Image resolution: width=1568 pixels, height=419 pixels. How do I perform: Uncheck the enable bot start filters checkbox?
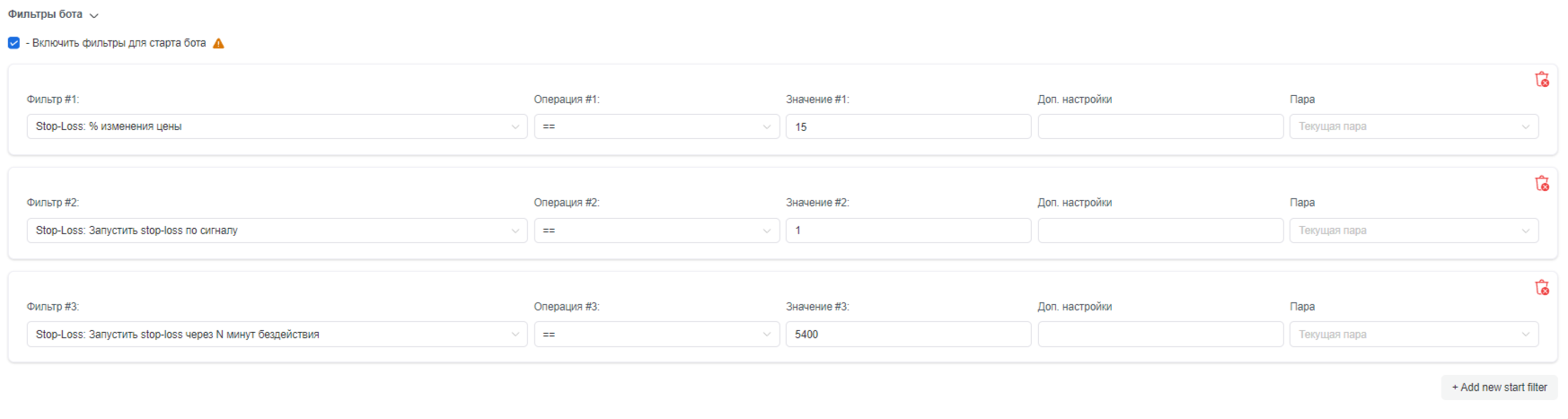(x=13, y=43)
